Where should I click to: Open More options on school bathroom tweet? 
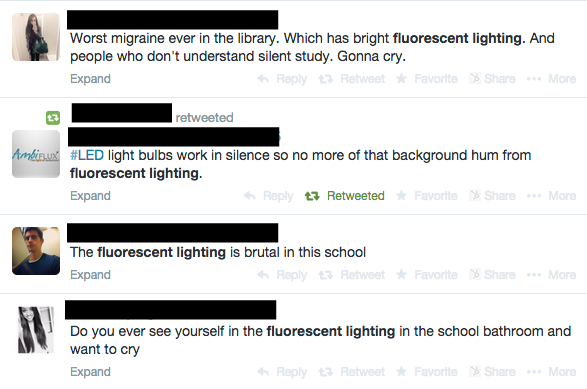pos(551,372)
